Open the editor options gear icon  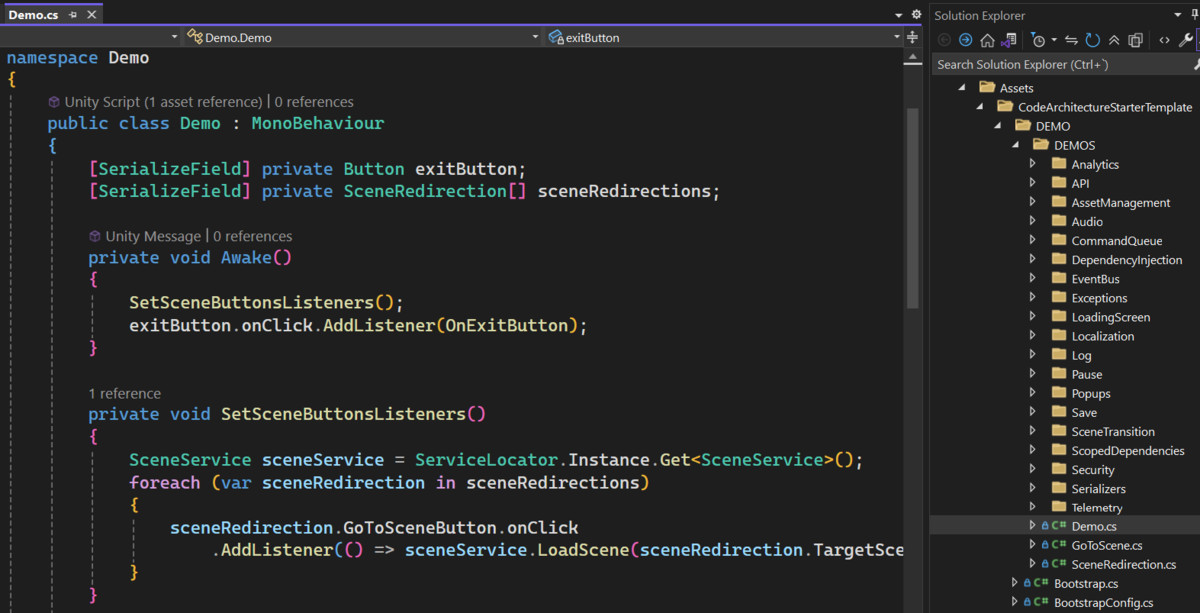(916, 13)
